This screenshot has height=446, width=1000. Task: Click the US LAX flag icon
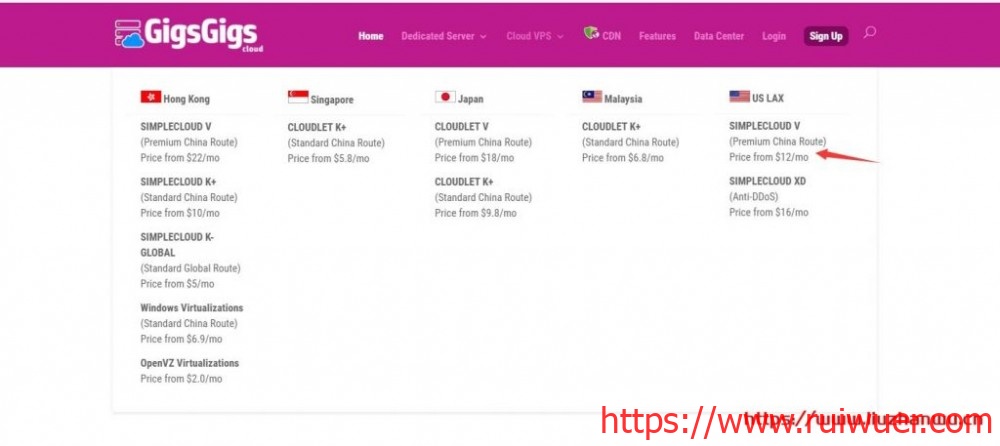(739, 97)
